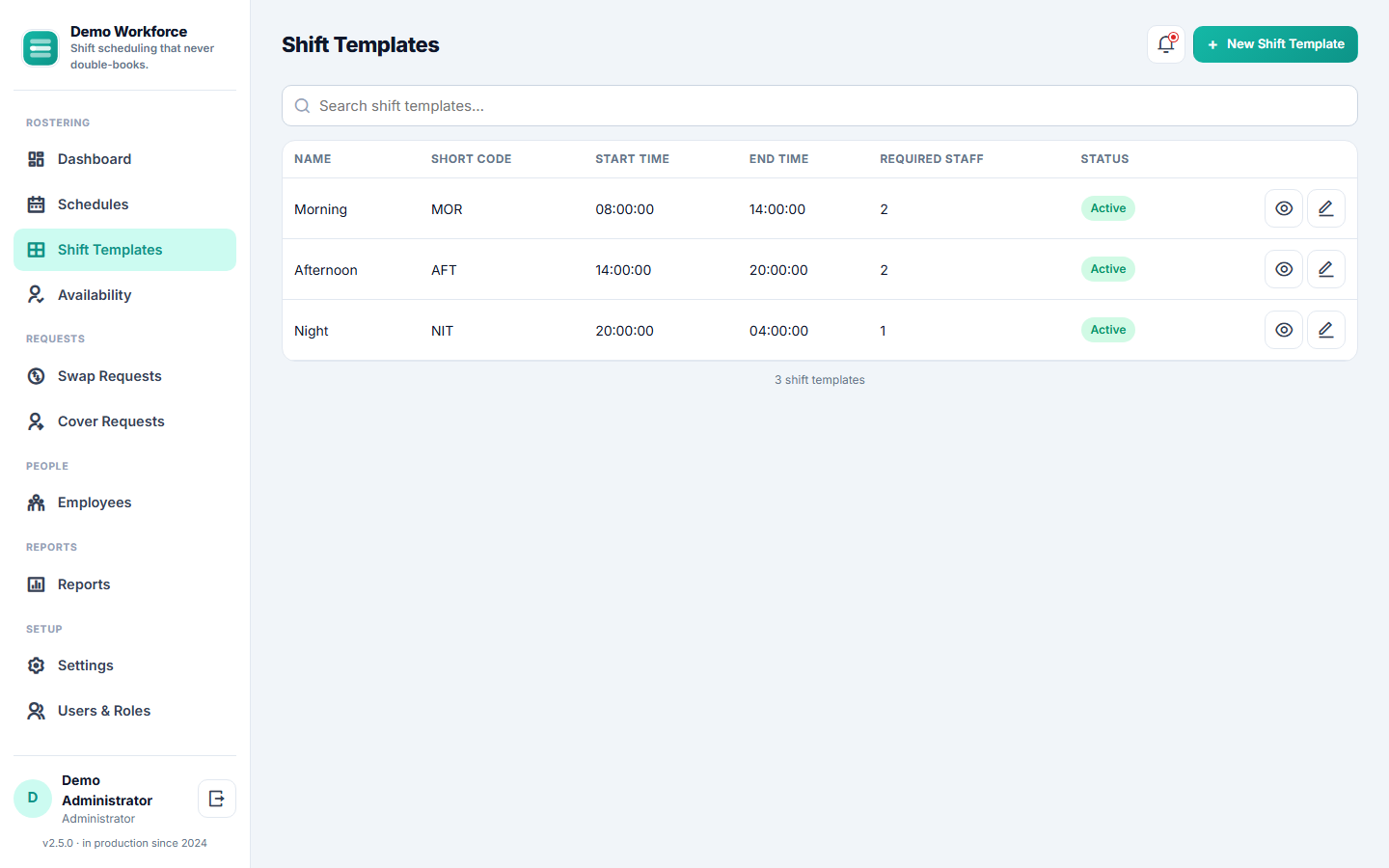
Task: Go to Schedules page
Action: tap(124, 204)
